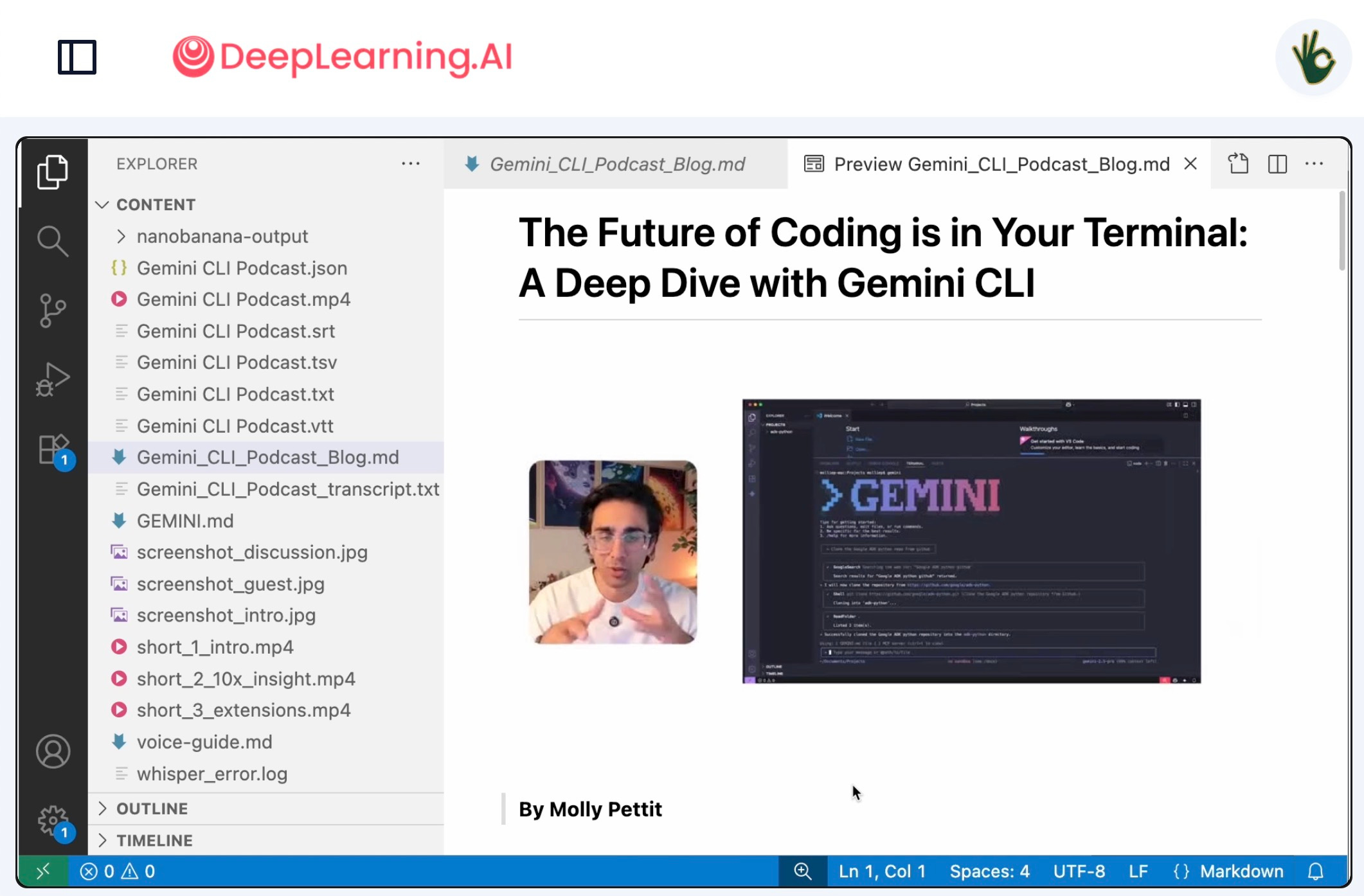
Task: Click the Gemini terminal screenshot image
Action: pyautogui.click(x=971, y=541)
